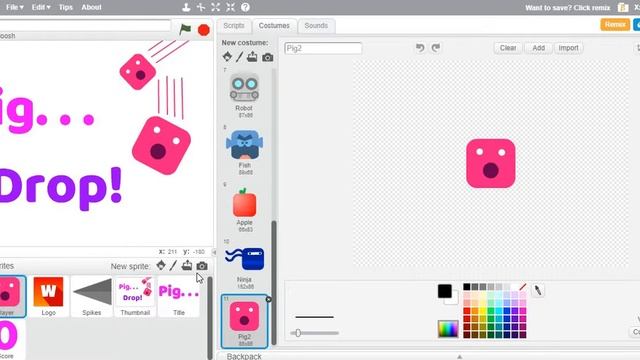Viewport: 640px width, 360px height.
Task: Adjust the line width slider handle
Action: coord(298,333)
